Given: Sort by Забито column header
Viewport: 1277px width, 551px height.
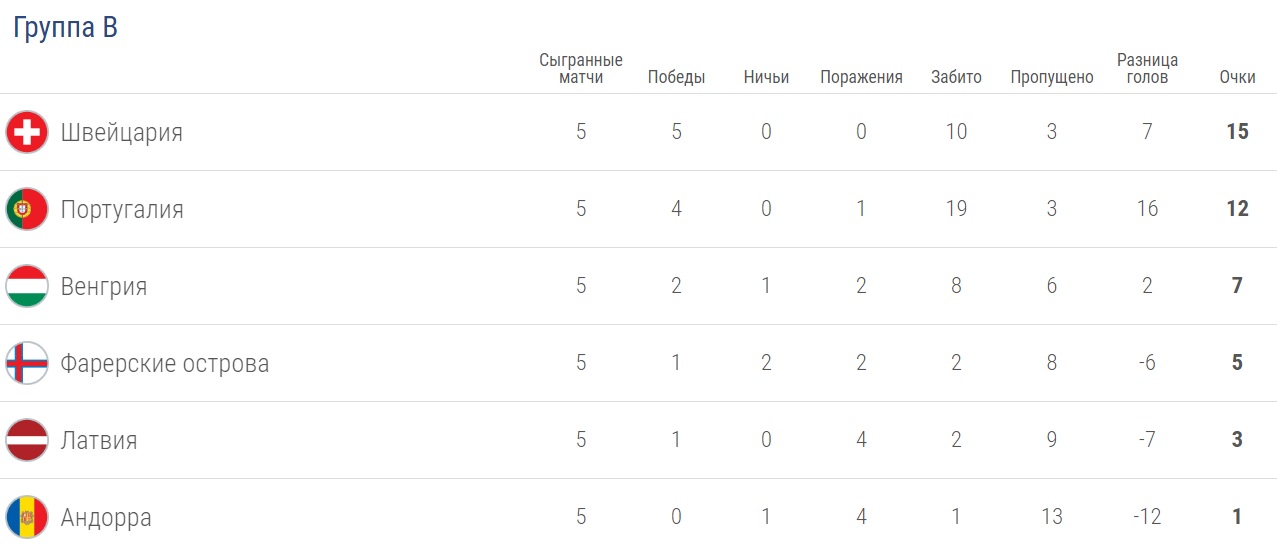Looking at the screenshot, I should tap(956, 77).
